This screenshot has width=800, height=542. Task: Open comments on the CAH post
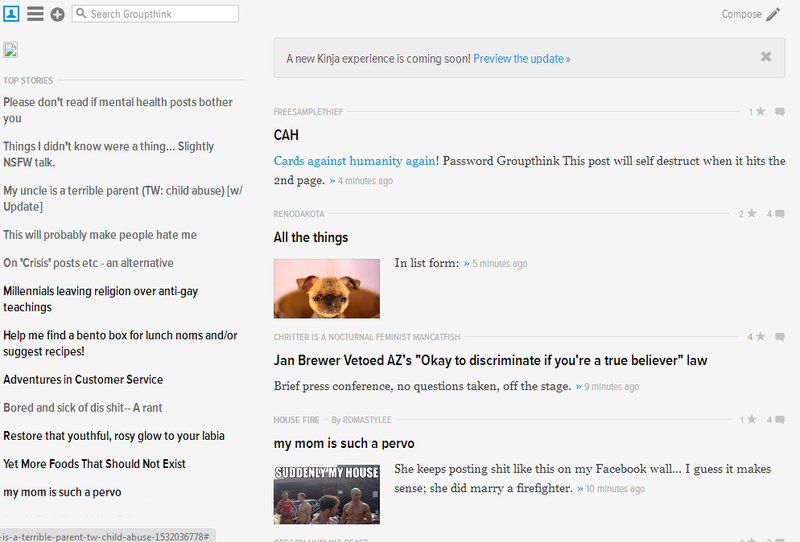[780, 111]
